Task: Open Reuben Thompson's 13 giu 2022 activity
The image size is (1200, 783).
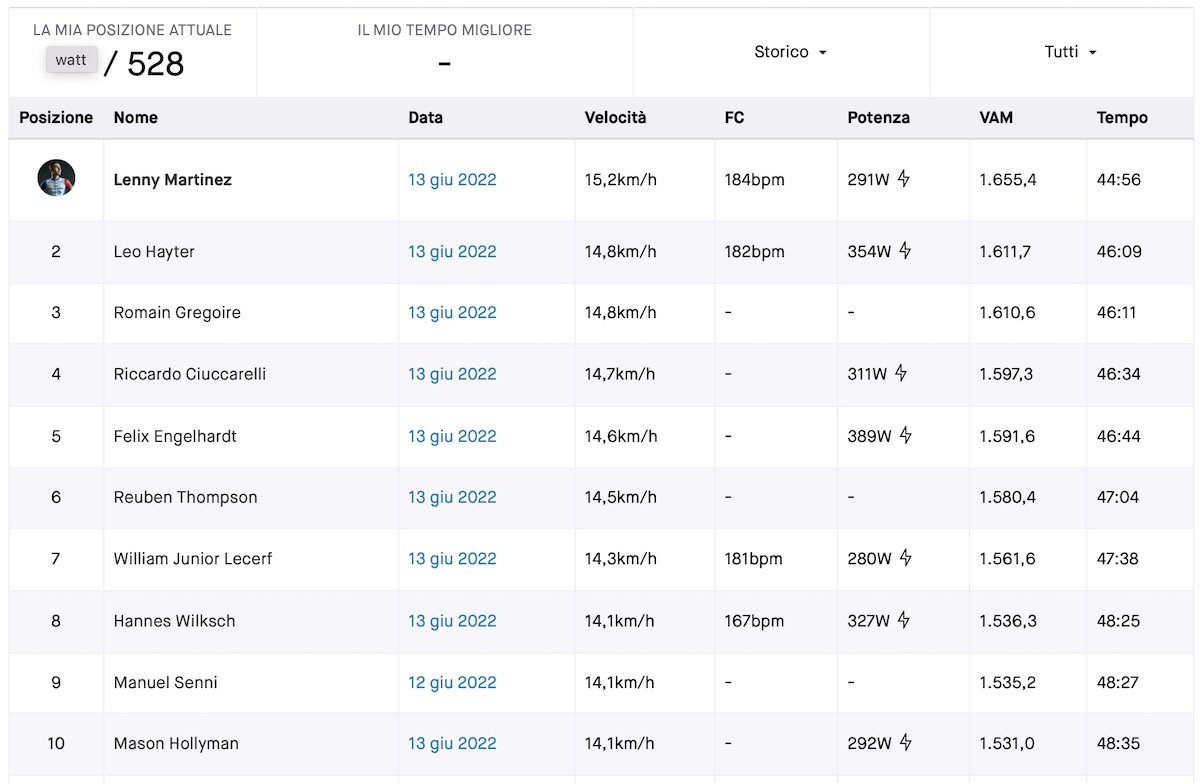Action: coord(452,497)
